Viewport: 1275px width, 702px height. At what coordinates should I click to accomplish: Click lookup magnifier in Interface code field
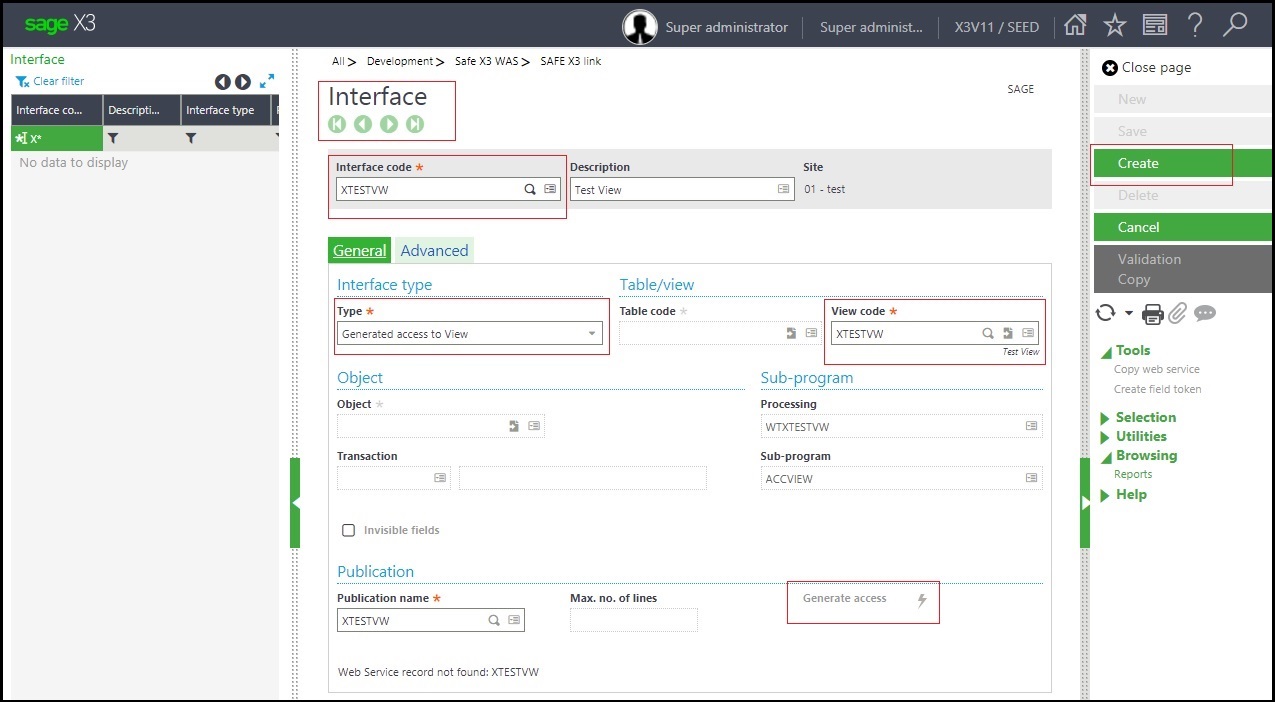[x=530, y=189]
